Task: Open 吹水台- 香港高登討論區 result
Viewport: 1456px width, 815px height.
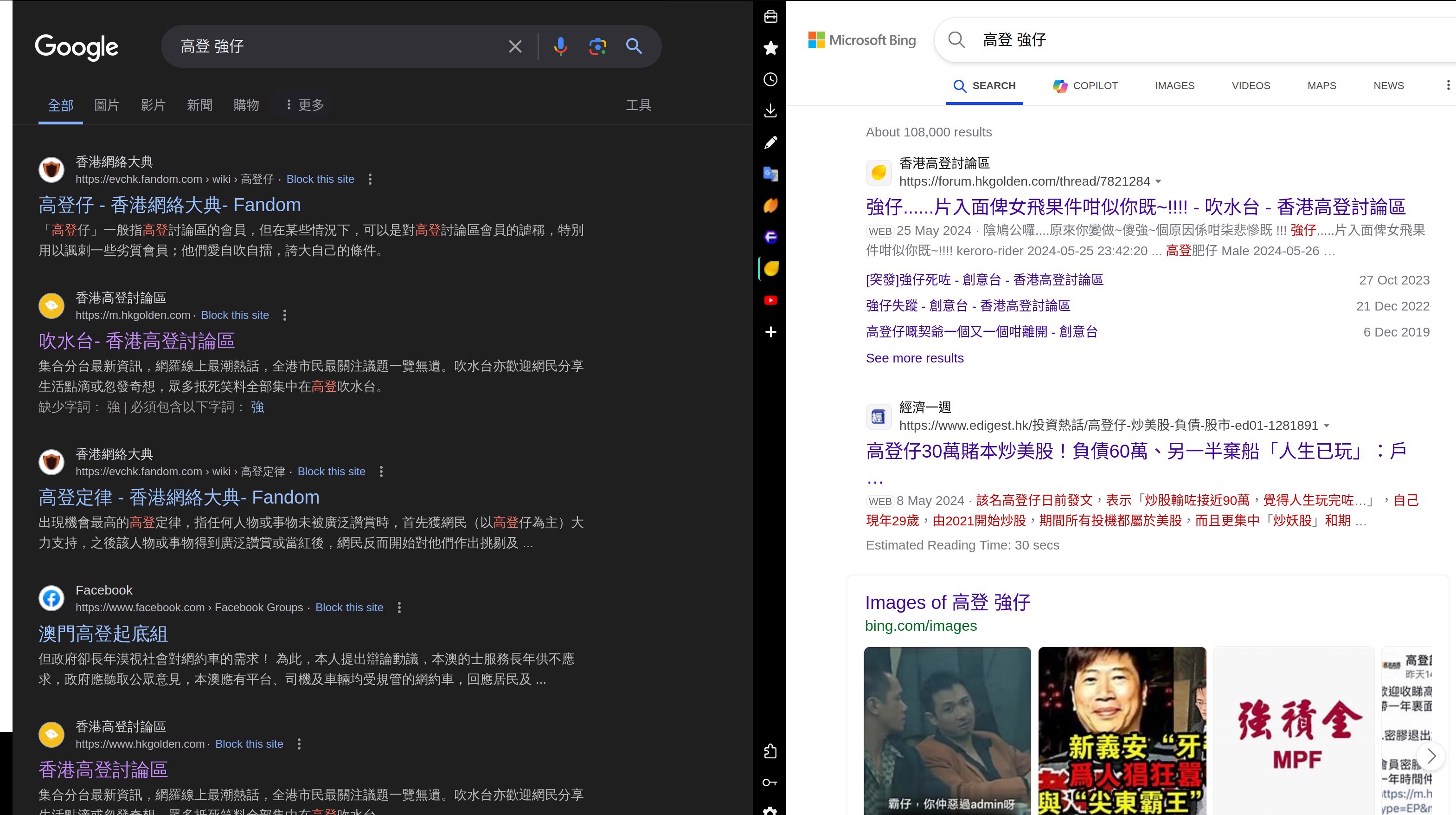Action: click(x=137, y=341)
